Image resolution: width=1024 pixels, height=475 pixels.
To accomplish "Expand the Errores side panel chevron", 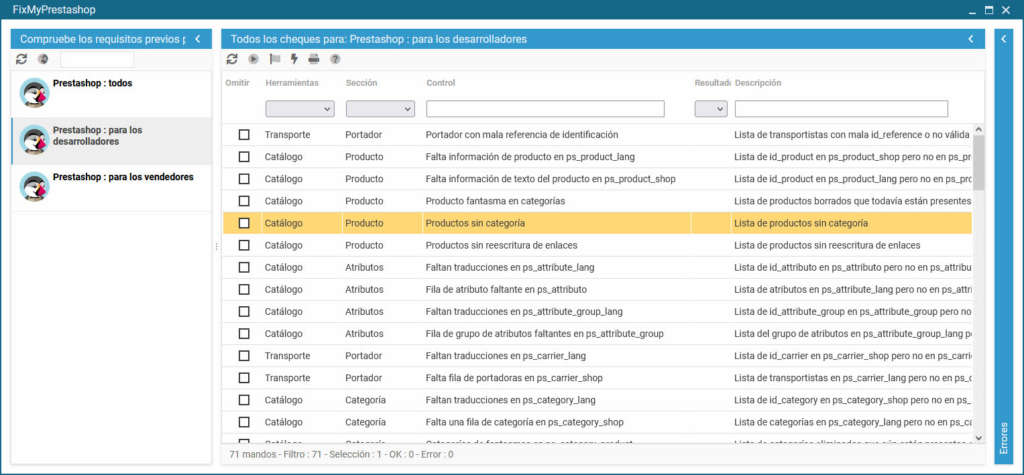I will [x=1004, y=39].
